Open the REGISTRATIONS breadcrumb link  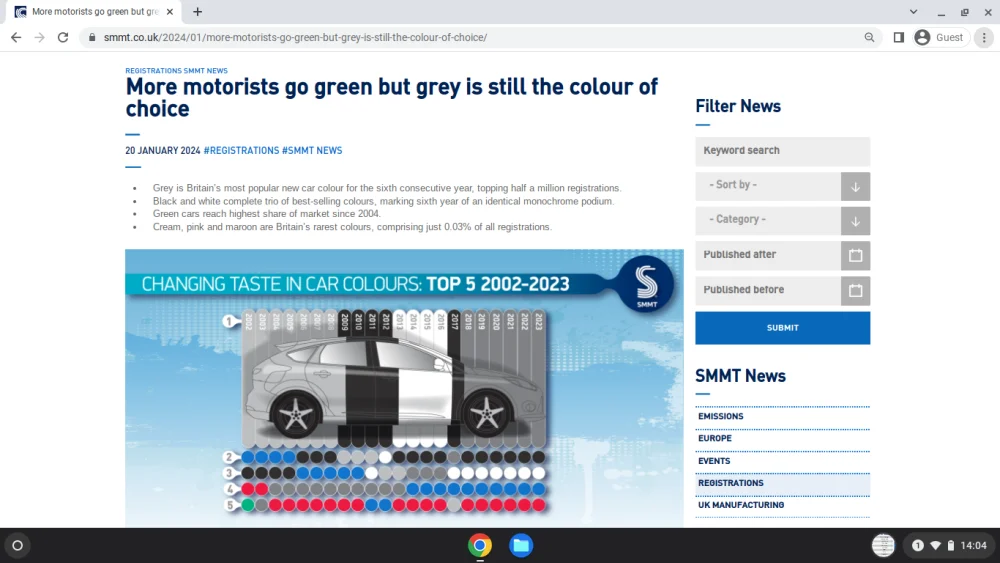click(153, 71)
